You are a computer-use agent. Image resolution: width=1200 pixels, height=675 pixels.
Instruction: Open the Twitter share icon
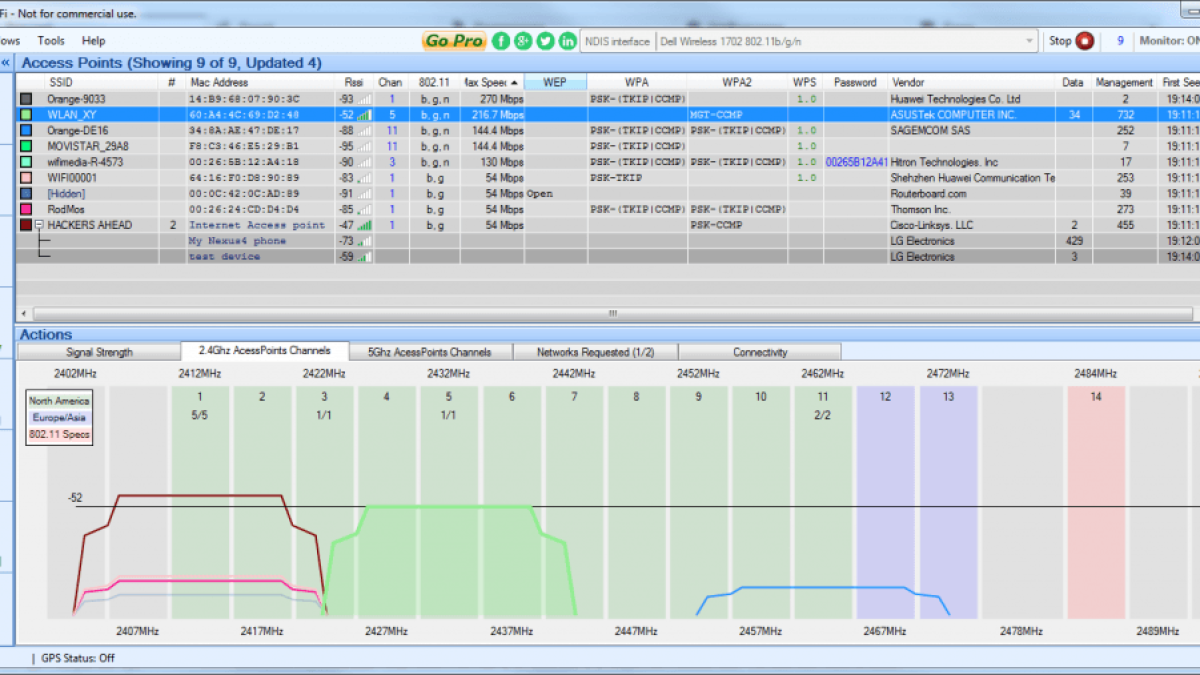(545, 41)
